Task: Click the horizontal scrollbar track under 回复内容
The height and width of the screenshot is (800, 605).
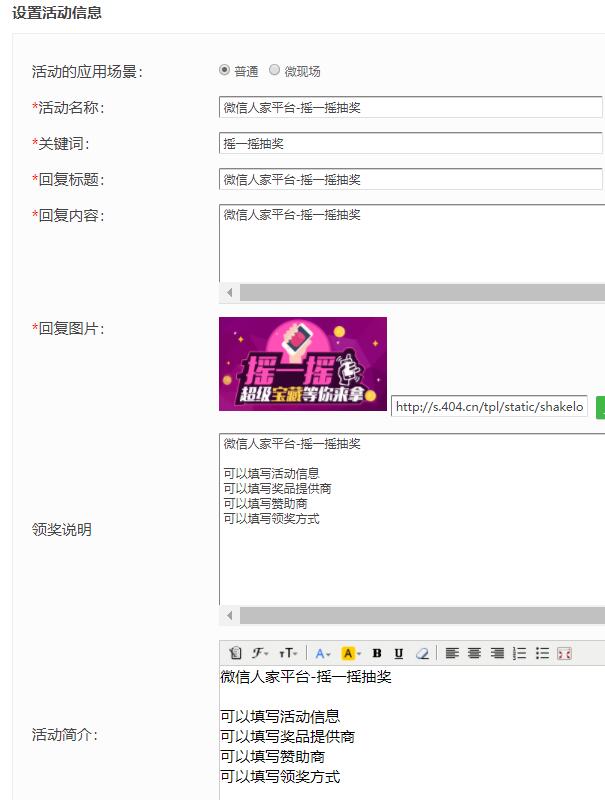Action: 422,292
